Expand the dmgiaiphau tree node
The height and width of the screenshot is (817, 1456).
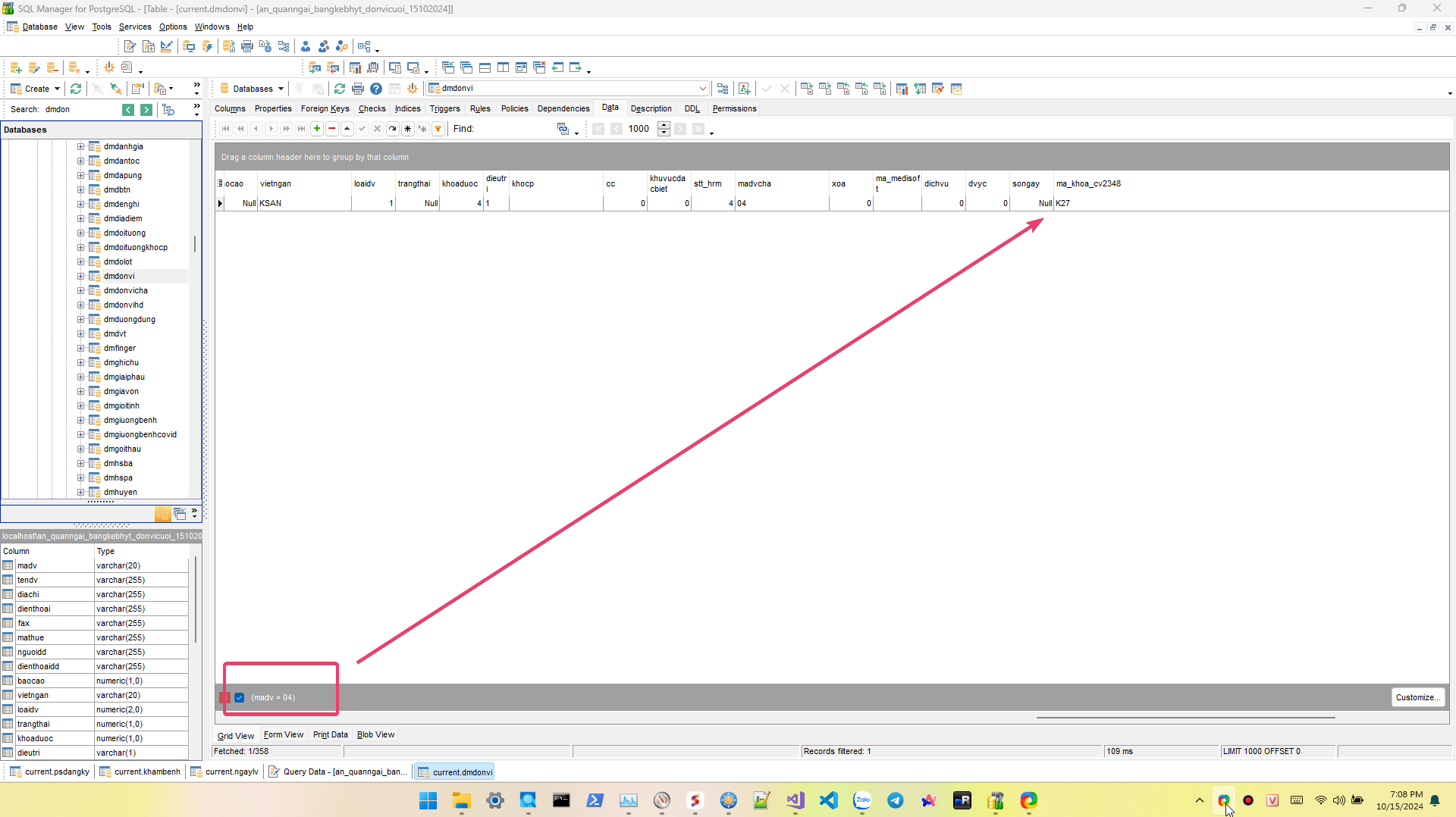[x=81, y=377]
